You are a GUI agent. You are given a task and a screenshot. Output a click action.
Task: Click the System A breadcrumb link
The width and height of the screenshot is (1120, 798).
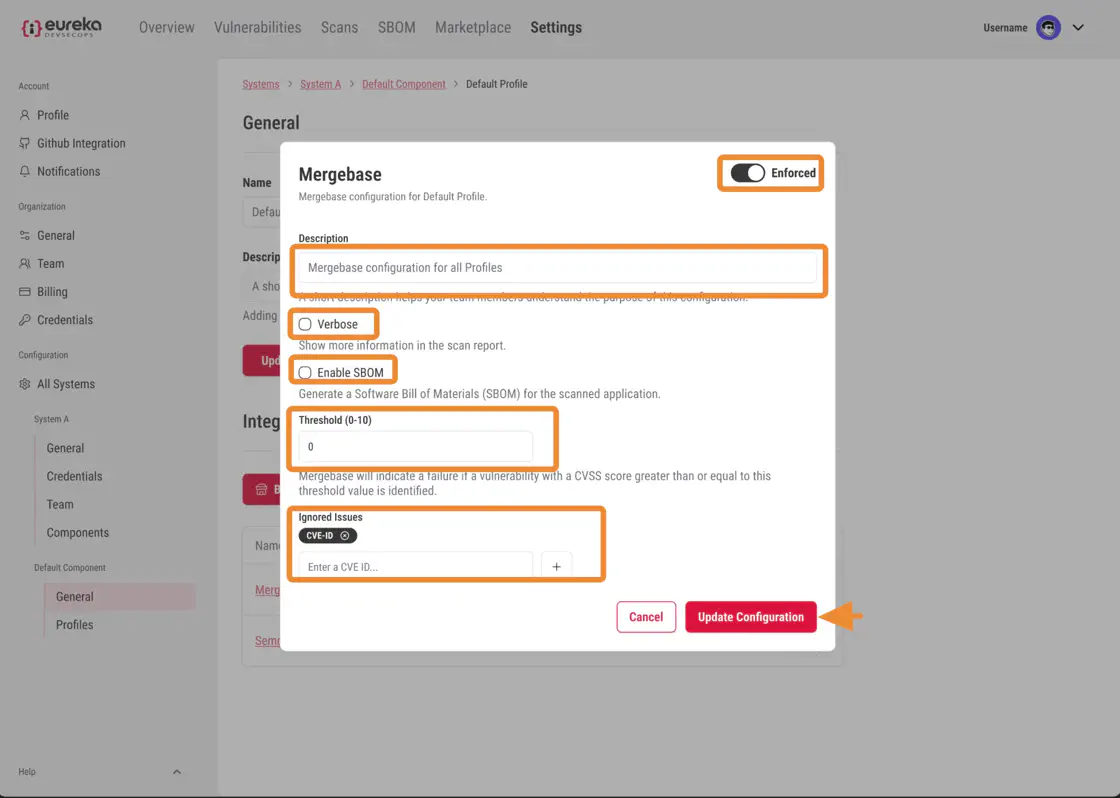pos(320,84)
